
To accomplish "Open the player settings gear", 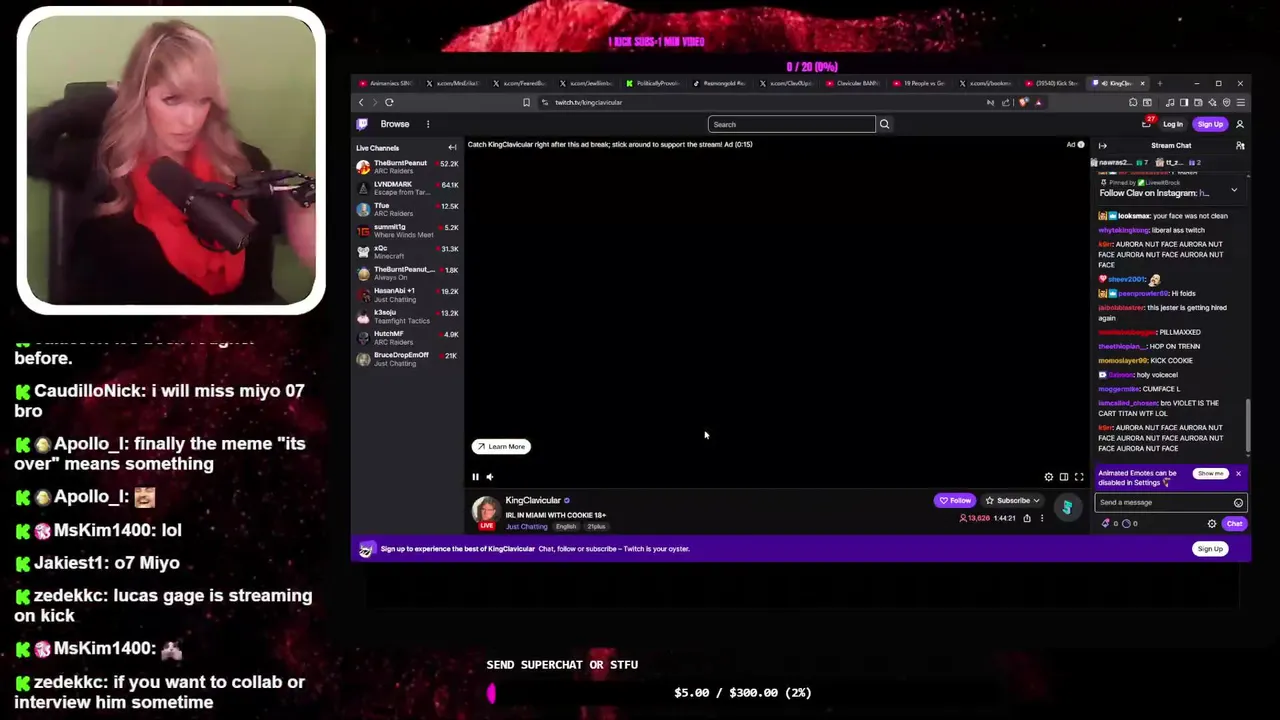I will pyautogui.click(x=1049, y=477).
